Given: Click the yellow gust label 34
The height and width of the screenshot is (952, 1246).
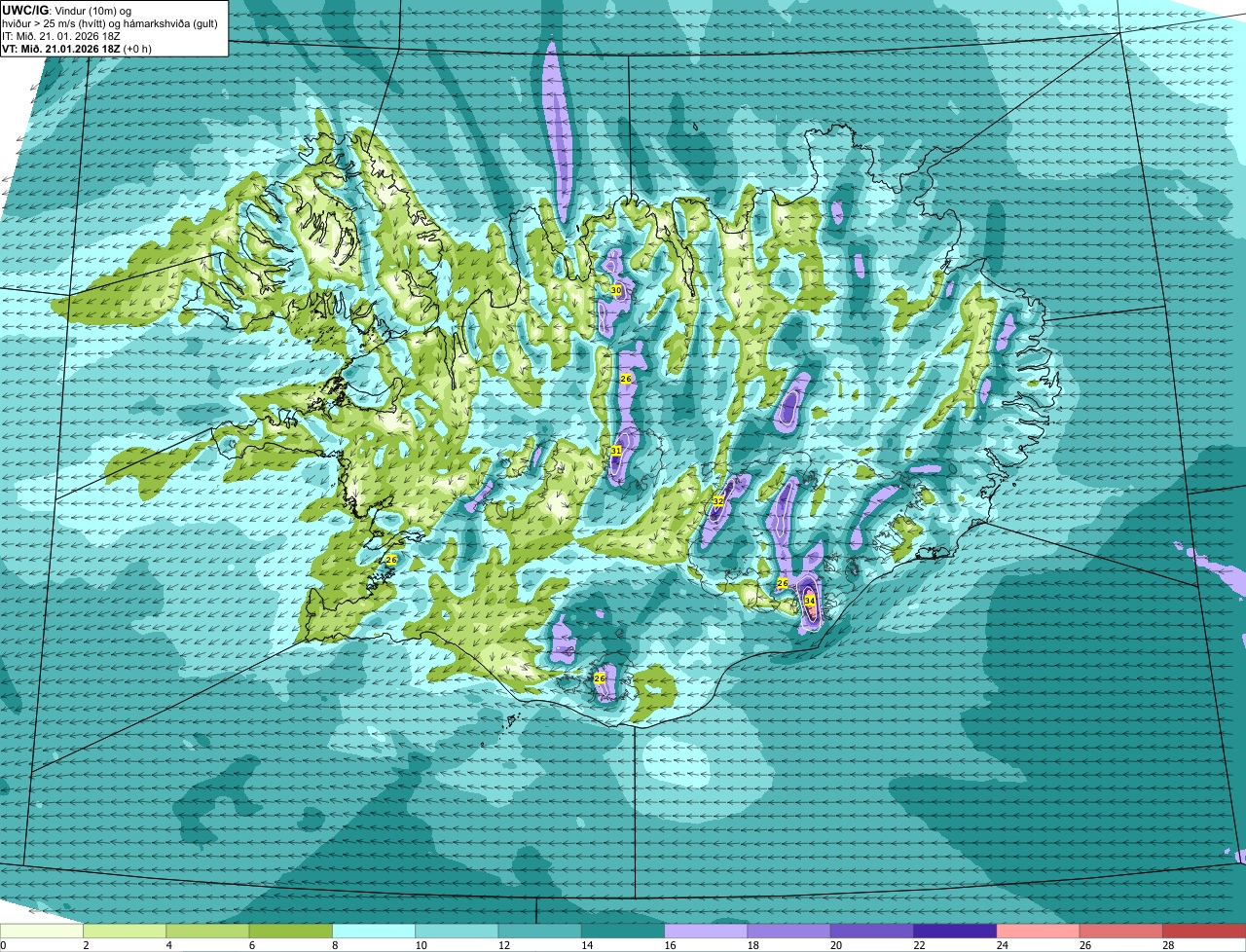Looking at the screenshot, I should point(810,601).
